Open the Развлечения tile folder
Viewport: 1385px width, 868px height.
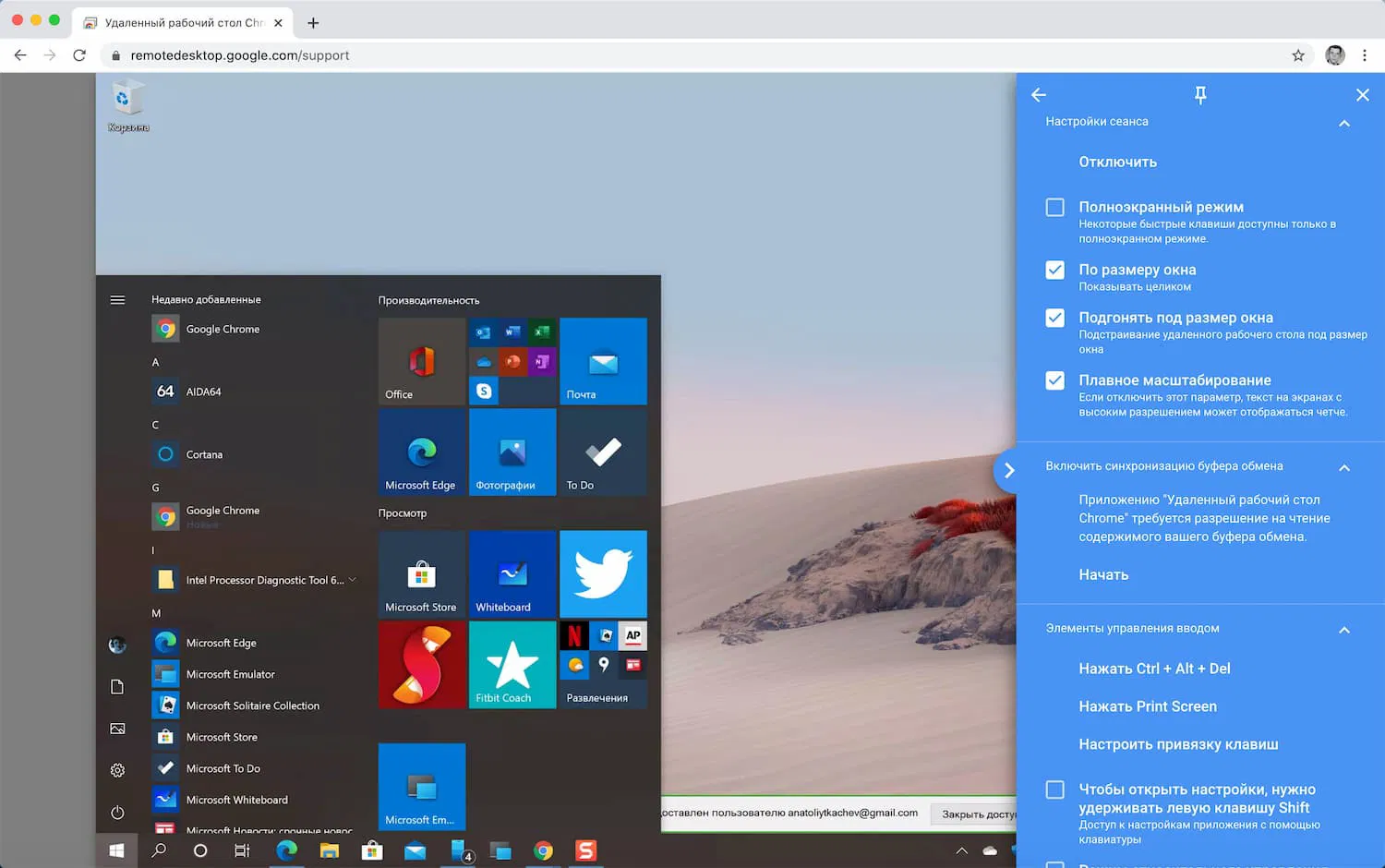click(603, 665)
